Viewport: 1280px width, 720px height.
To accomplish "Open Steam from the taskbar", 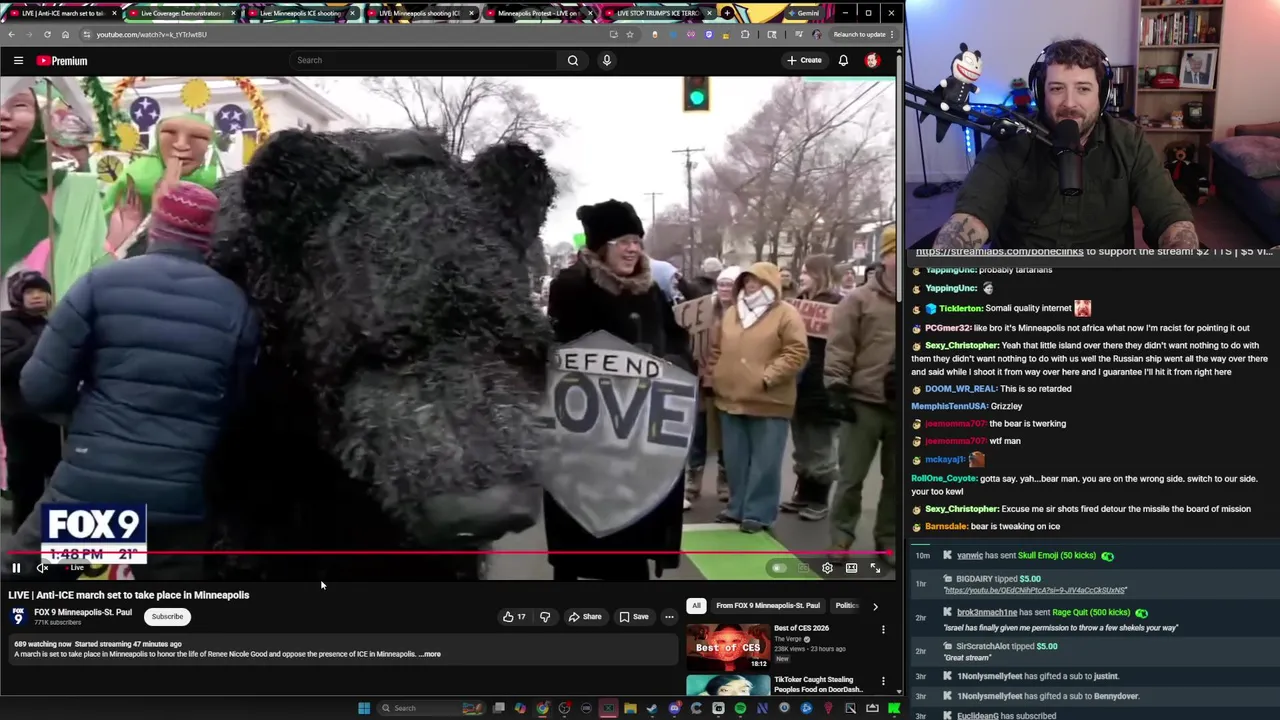I will pyautogui.click(x=652, y=708).
